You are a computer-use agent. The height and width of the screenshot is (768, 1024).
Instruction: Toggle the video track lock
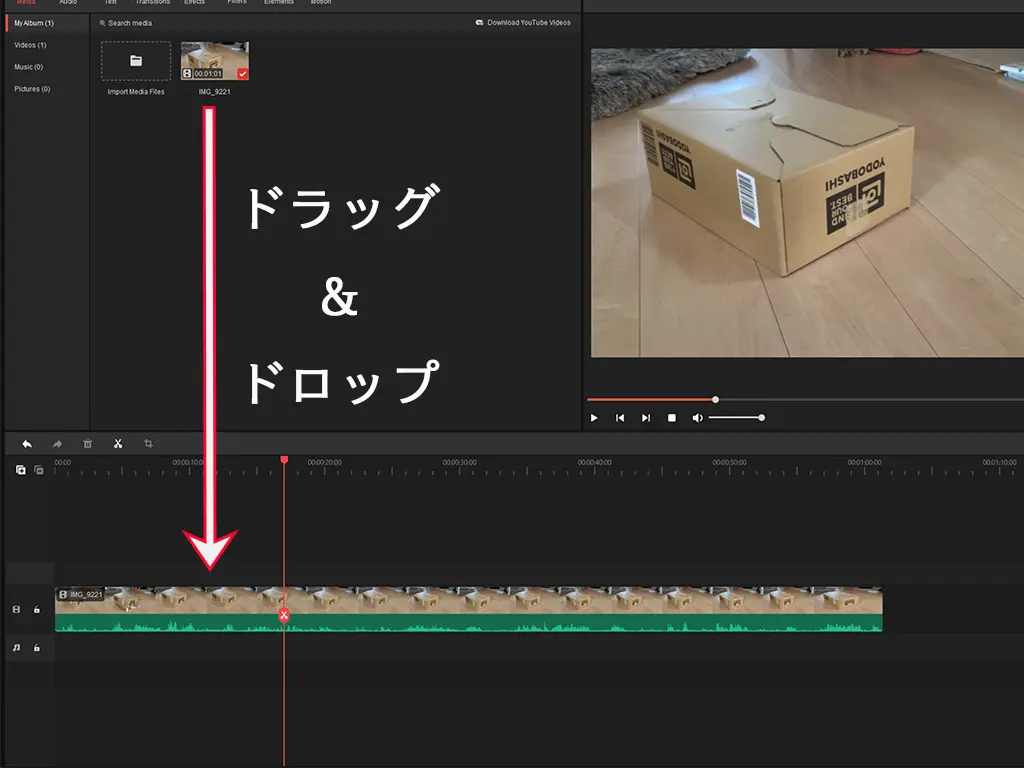[x=37, y=609]
